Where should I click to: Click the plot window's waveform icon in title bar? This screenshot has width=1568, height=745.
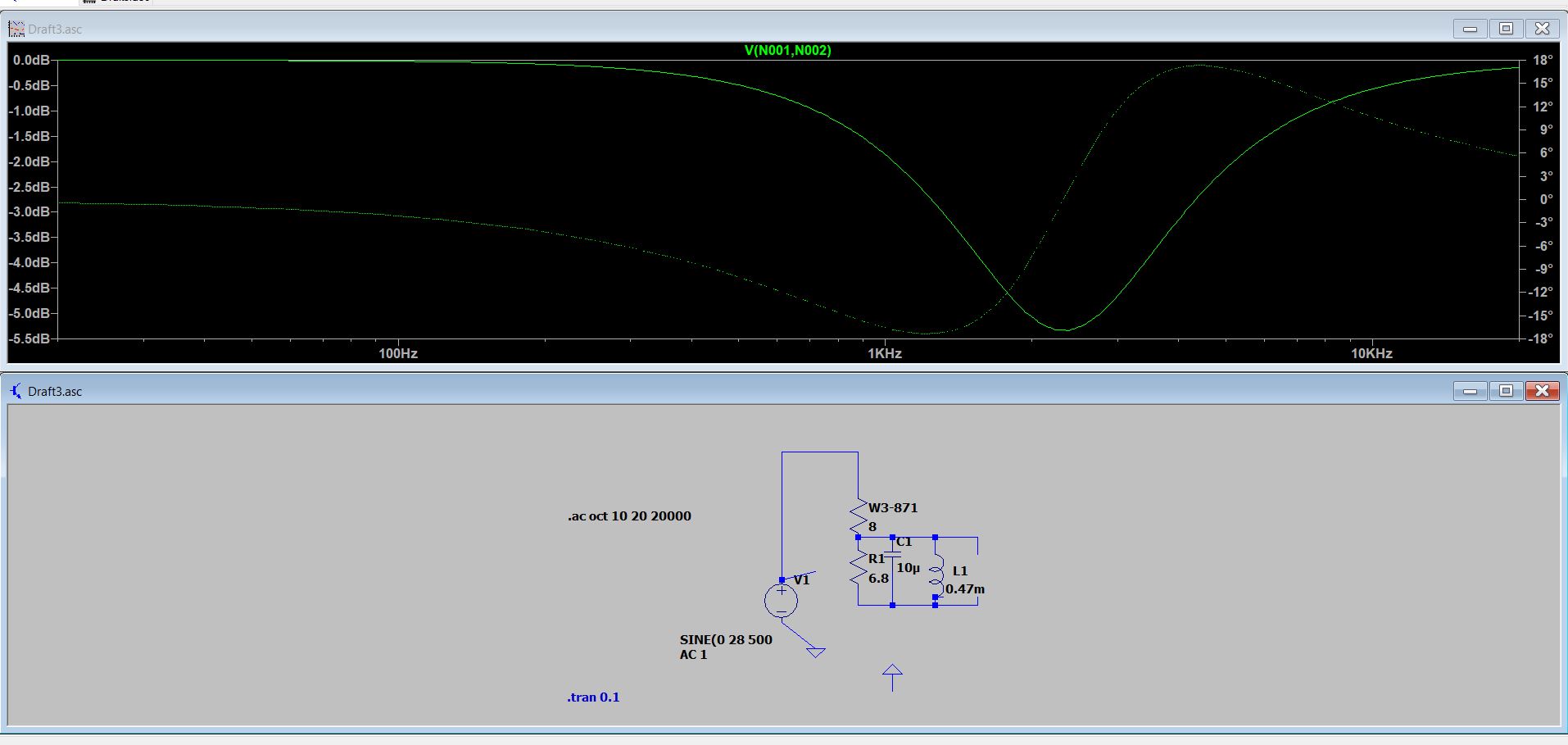pos(16,29)
